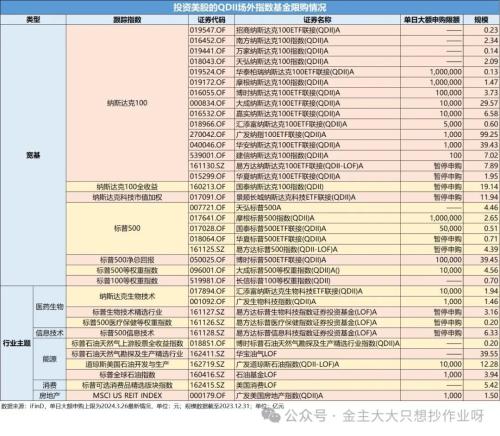Select scale value 6.33

(x=491, y=333)
